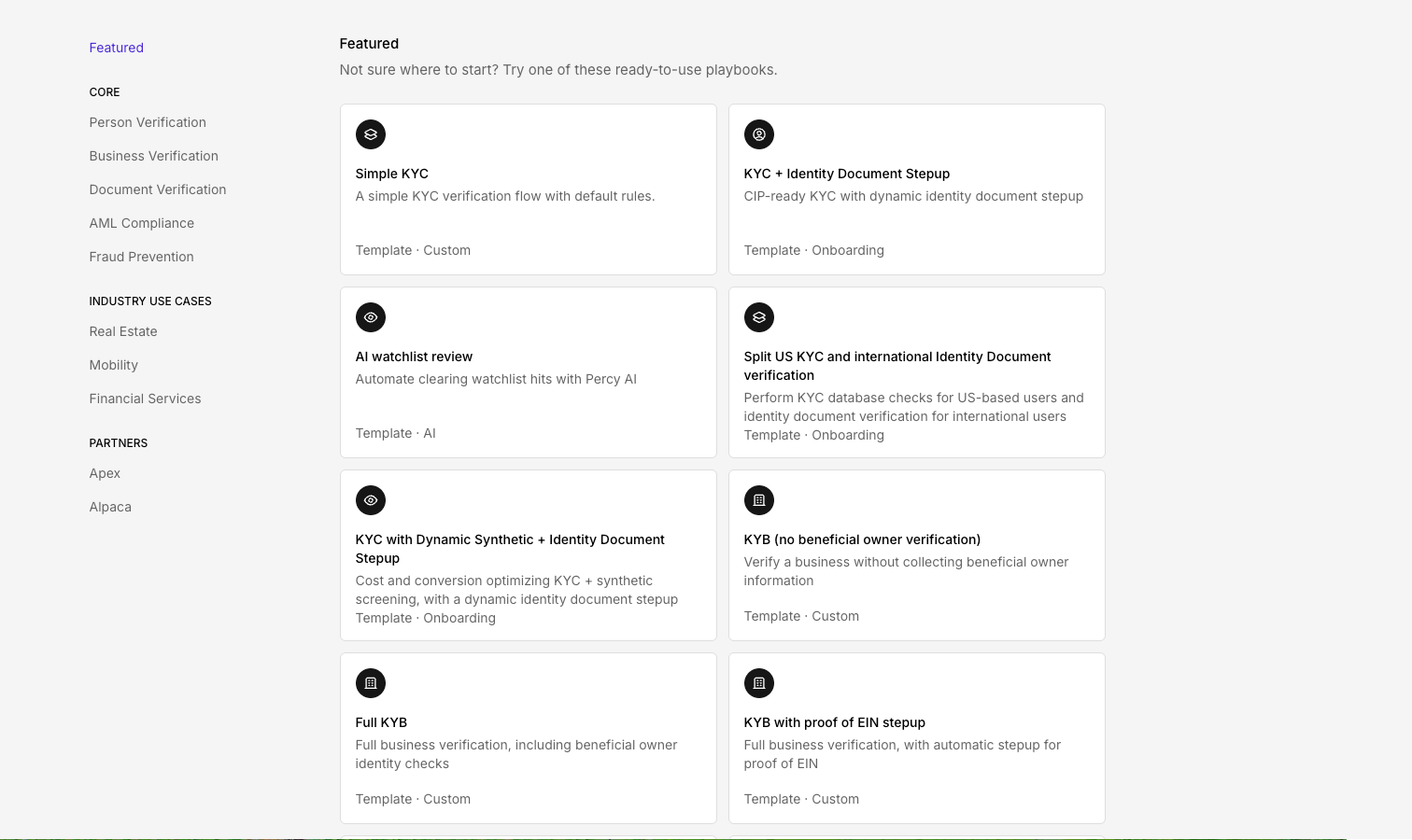Select Featured in the sidebar
The width and height of the screenshot is (1412, 840).
point(116,48)
